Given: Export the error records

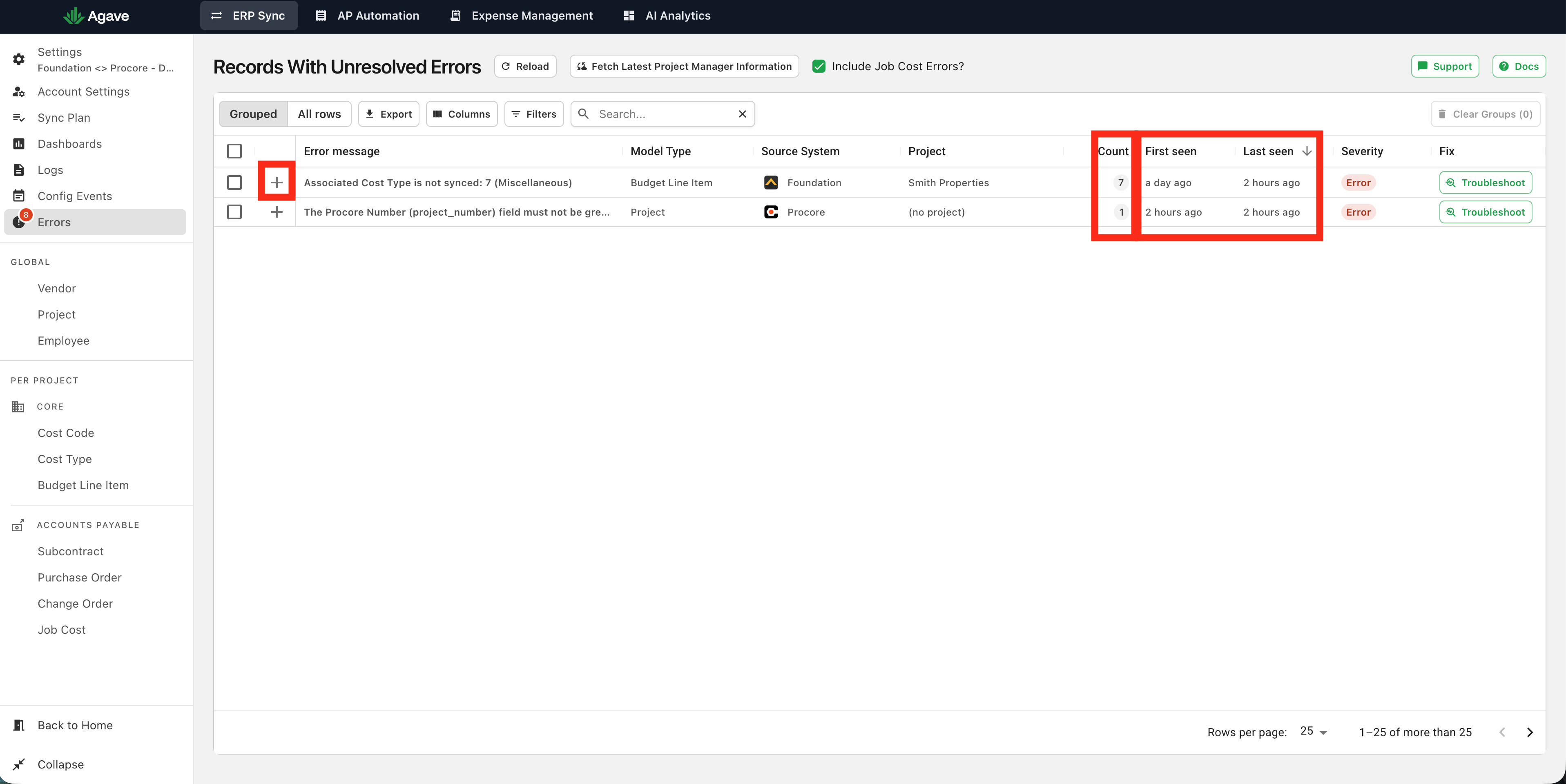Looking at the screenshot, I should (x=388, y=114).
